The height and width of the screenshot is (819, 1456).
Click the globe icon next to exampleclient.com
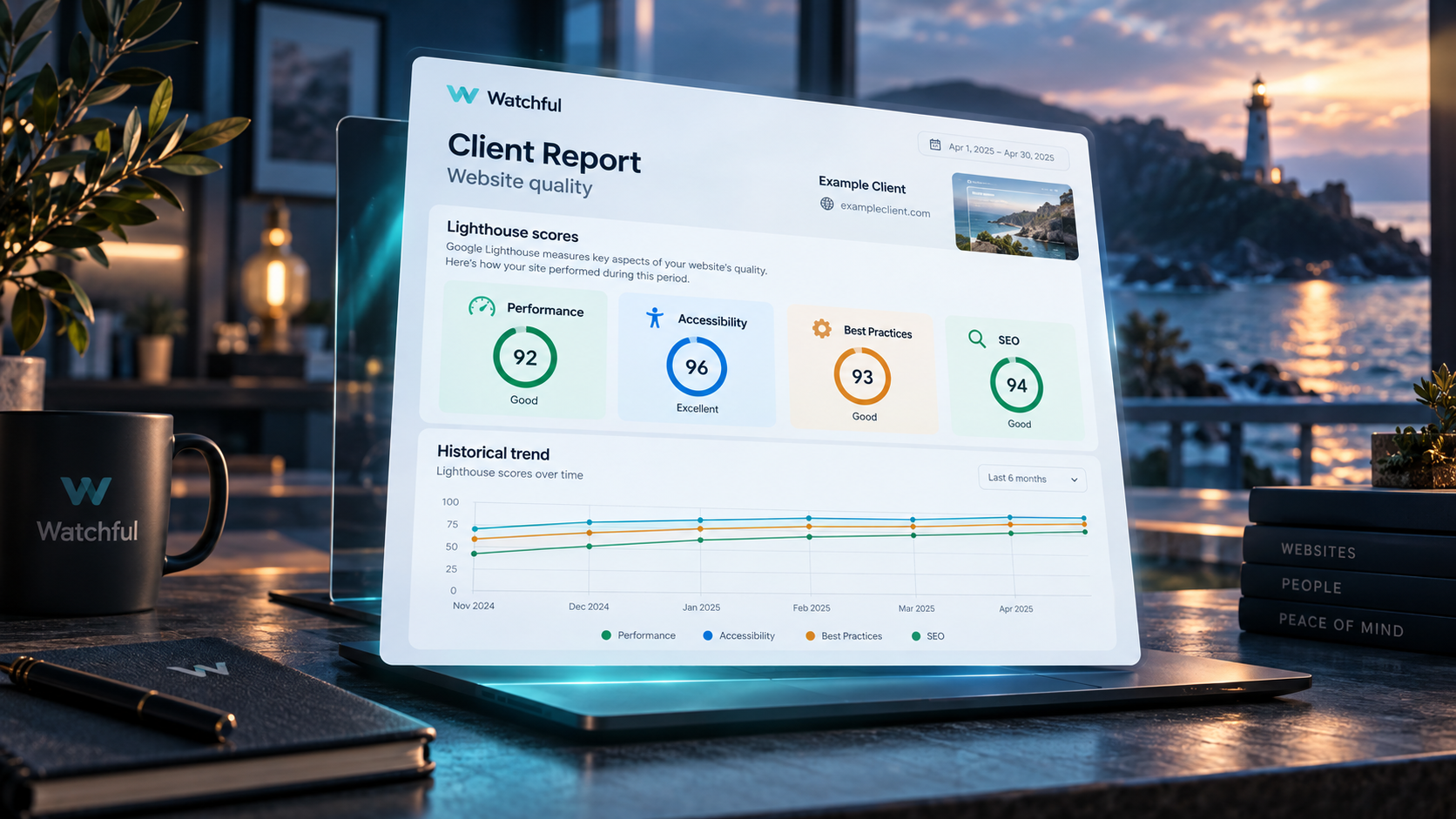(826, 204)
